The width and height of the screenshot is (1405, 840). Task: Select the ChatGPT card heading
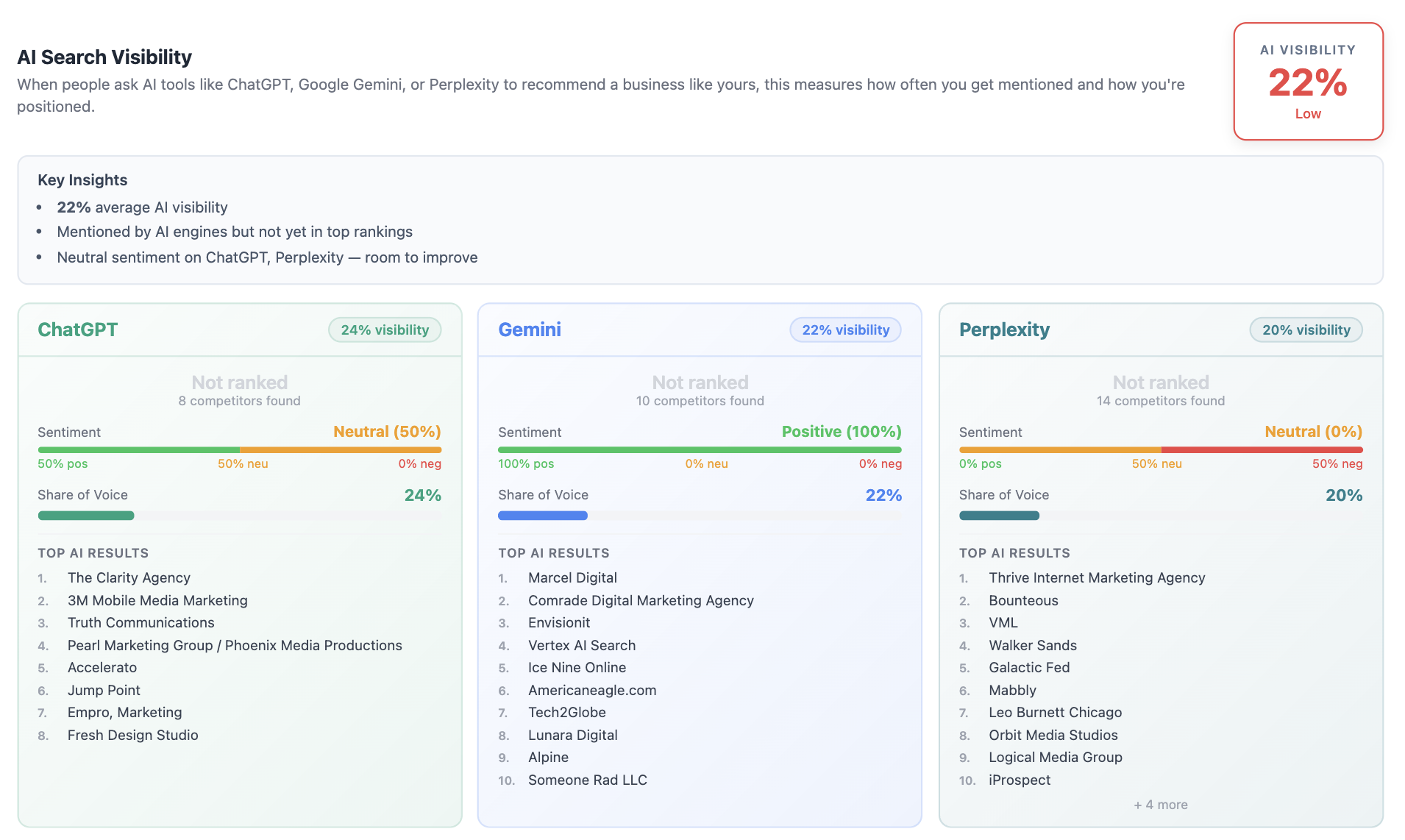click(77, 330)
